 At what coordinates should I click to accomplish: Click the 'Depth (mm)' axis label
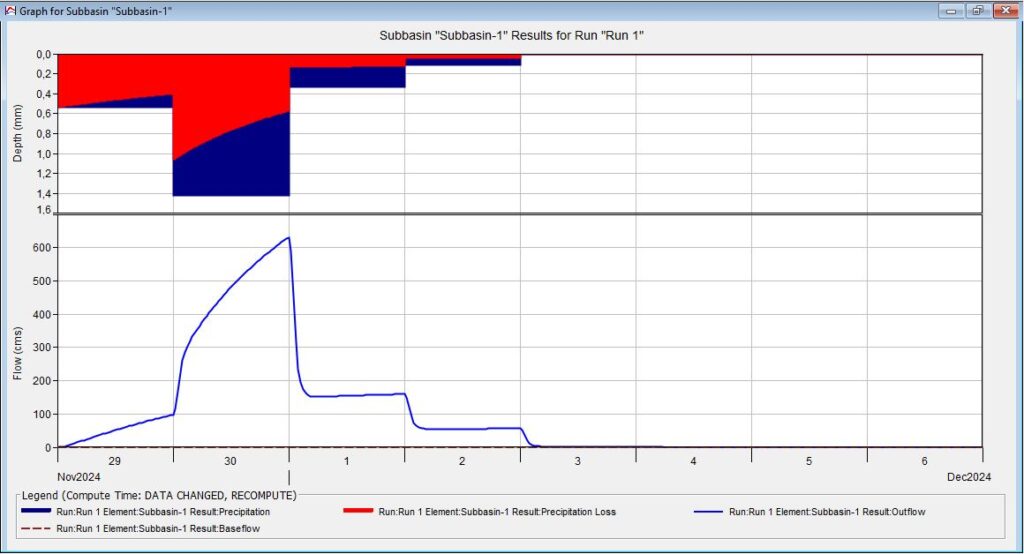tap(18, 132)
